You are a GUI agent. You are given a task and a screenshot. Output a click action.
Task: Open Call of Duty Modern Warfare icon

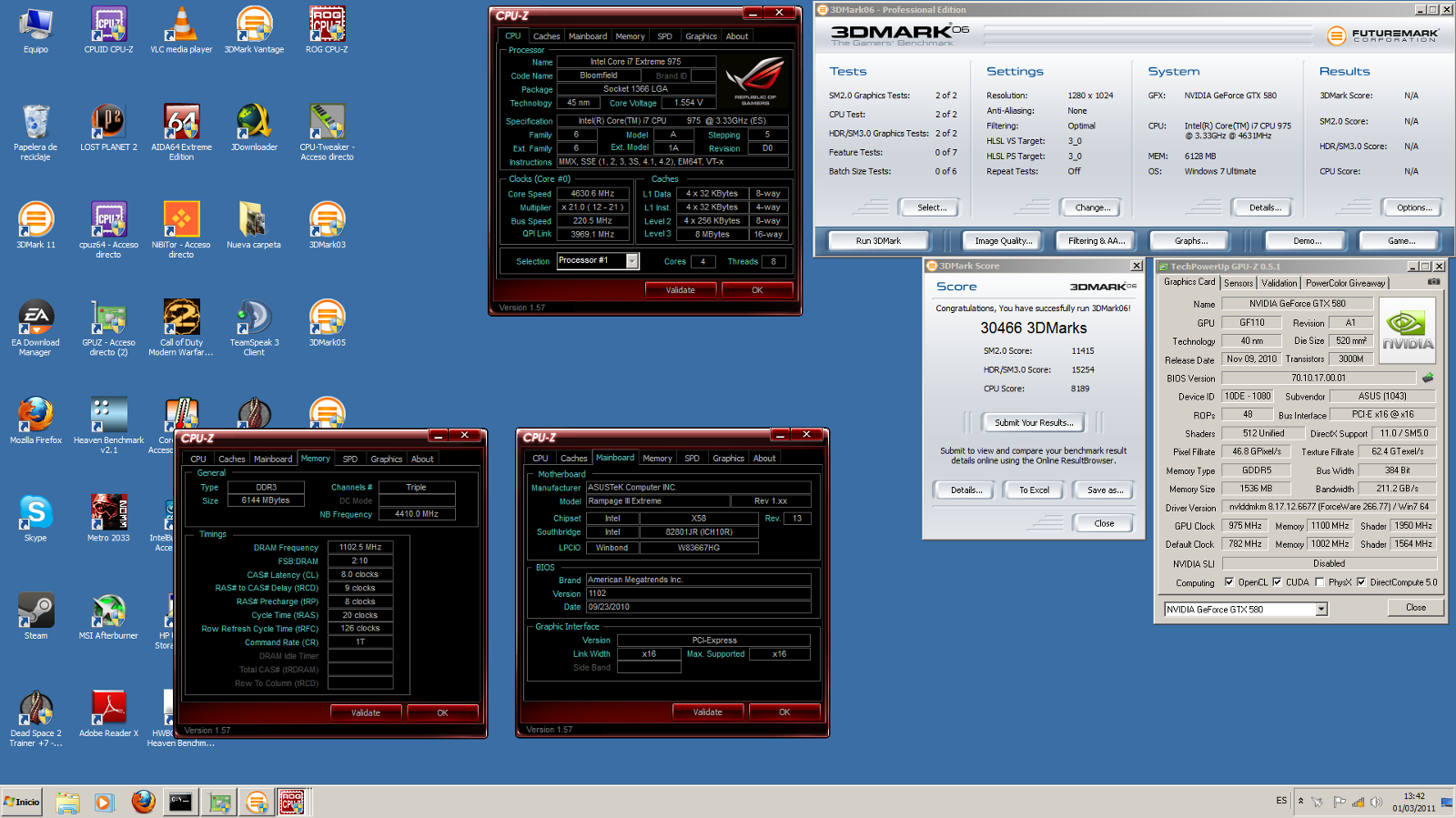[181, 328]
